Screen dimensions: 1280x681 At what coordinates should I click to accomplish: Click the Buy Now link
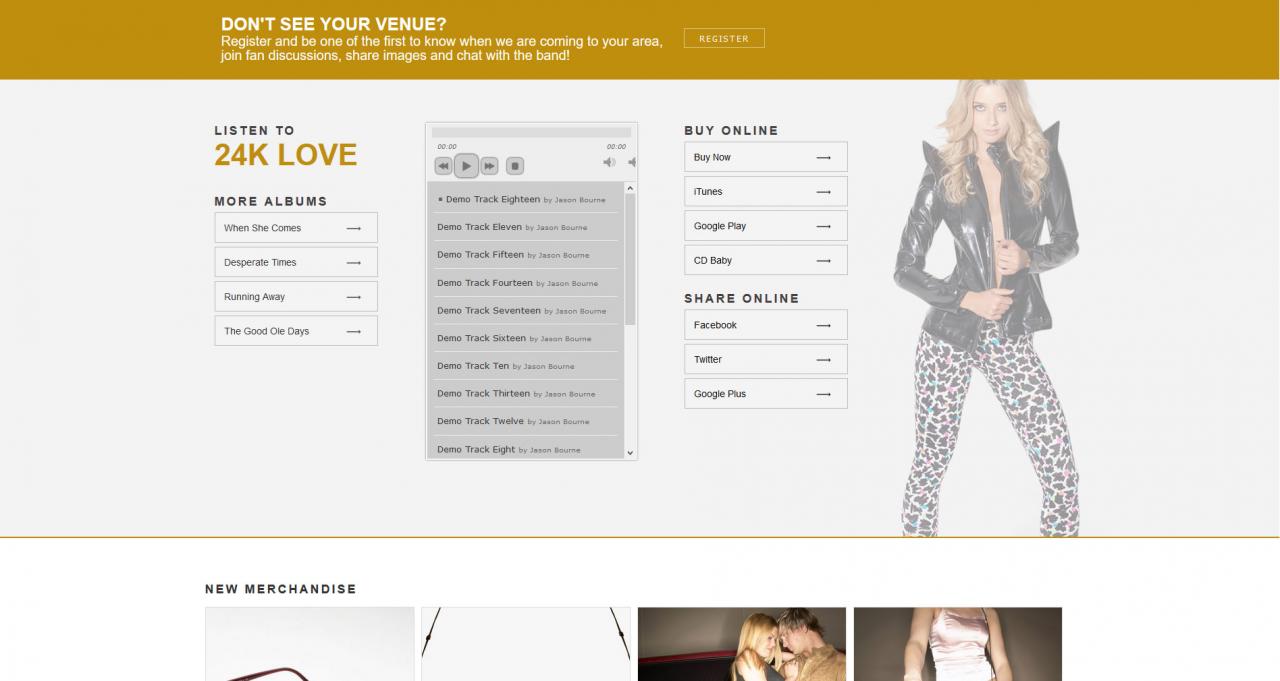pyautogui.click(x=766, y=157)
